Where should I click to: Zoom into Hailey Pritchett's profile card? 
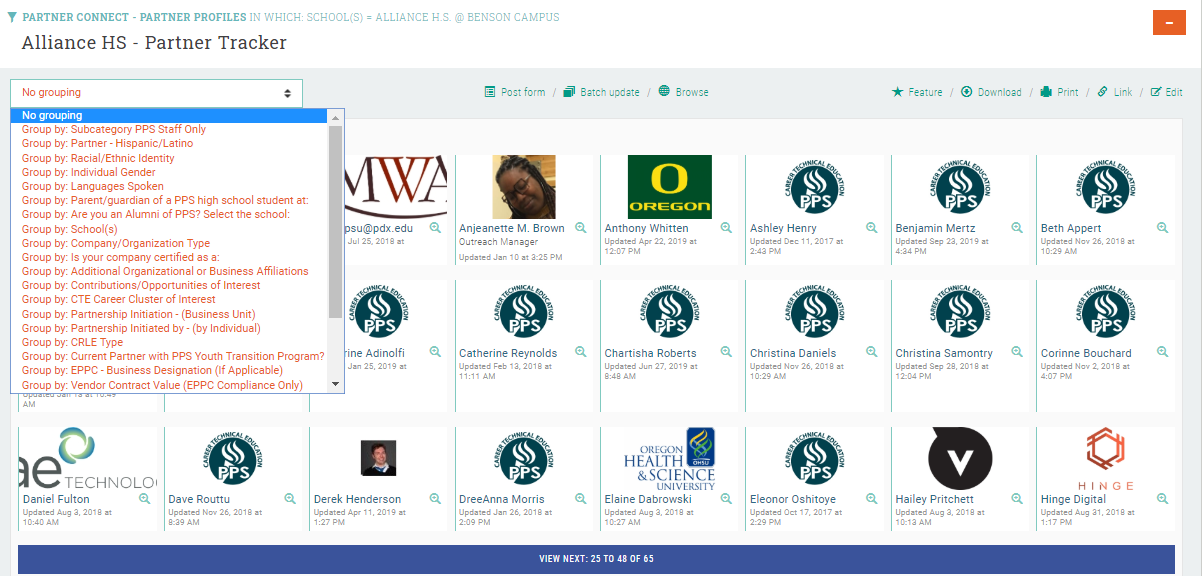point(1017,499)
